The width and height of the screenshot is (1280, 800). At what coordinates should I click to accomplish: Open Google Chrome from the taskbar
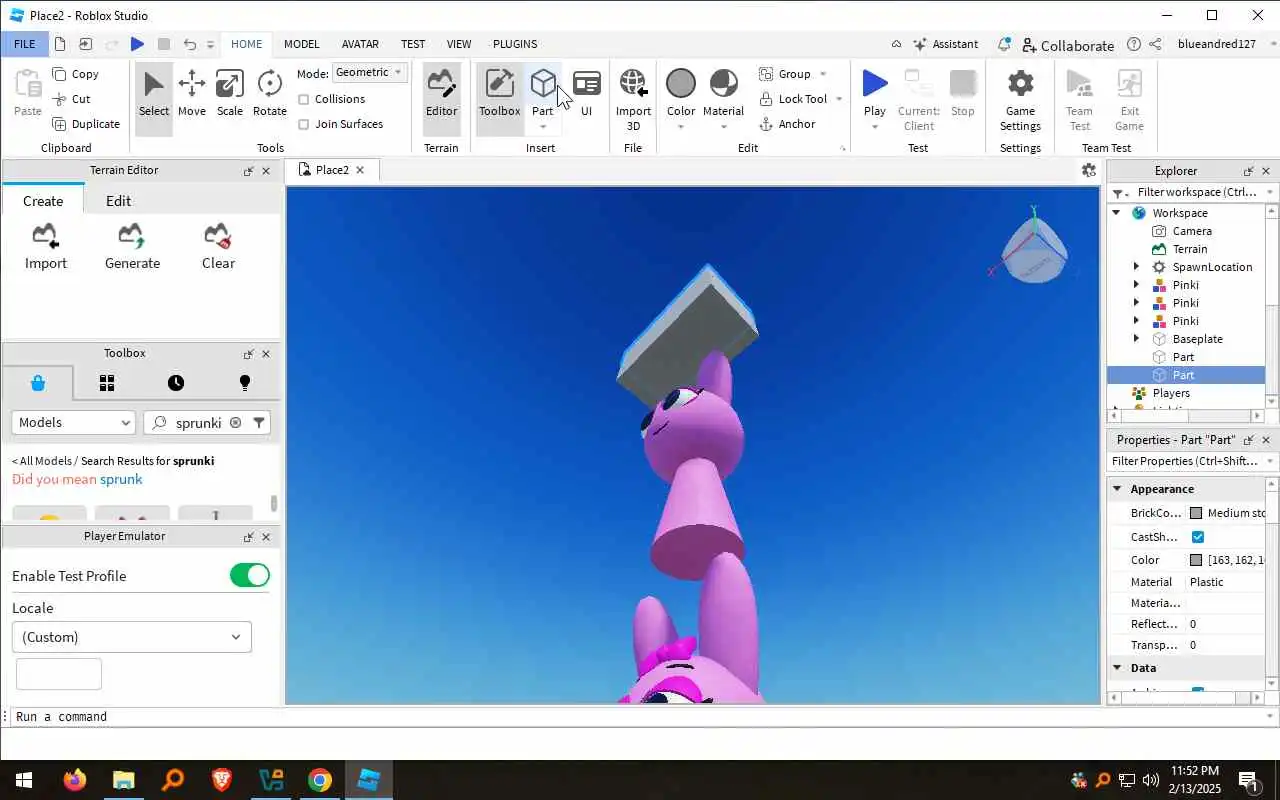point(320,780)
